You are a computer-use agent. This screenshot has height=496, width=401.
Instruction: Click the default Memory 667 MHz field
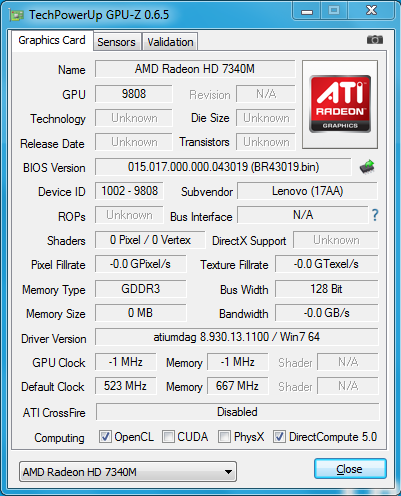point(237,386)
